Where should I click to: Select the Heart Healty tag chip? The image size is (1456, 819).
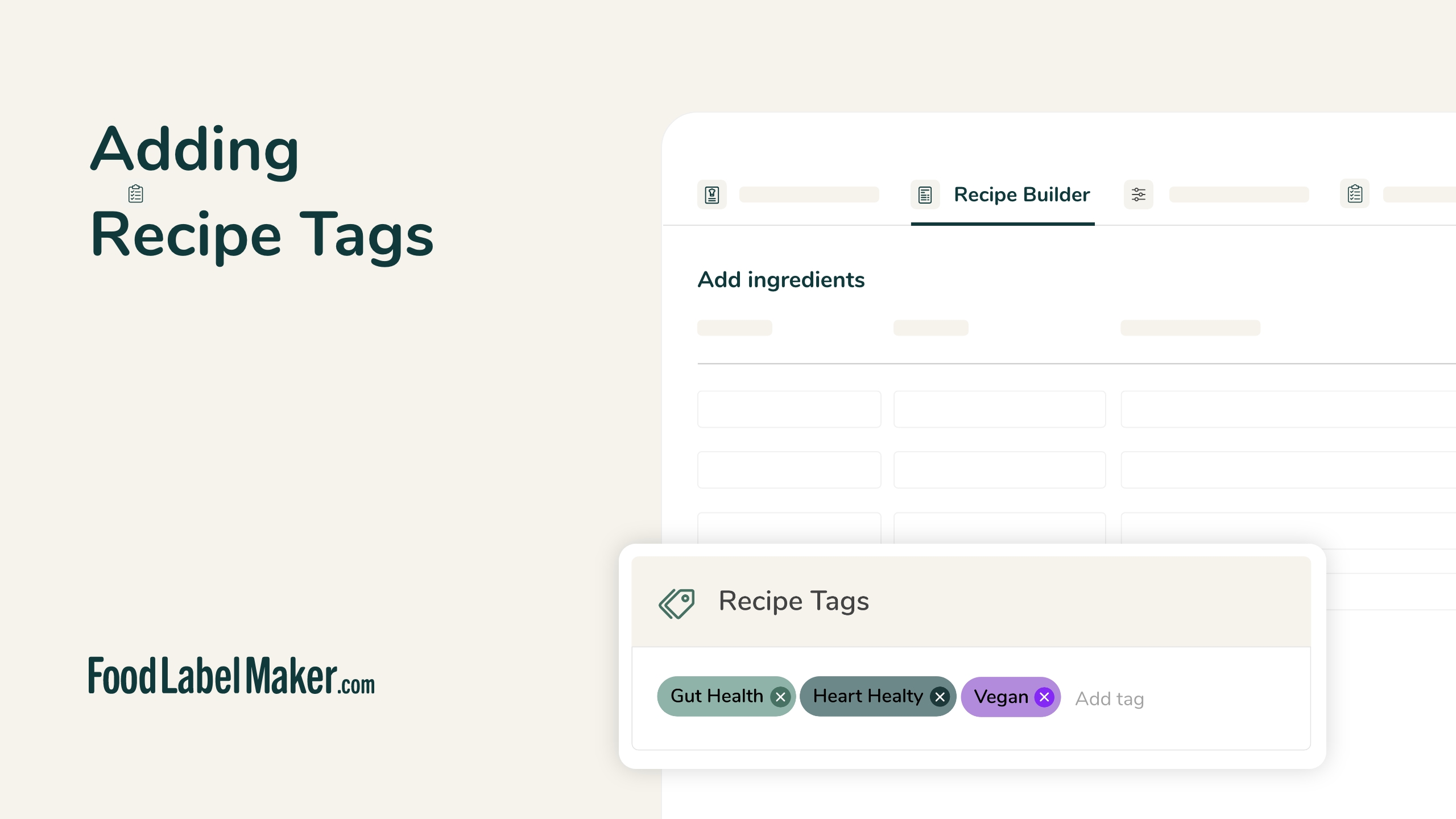(x=867, y=696)
